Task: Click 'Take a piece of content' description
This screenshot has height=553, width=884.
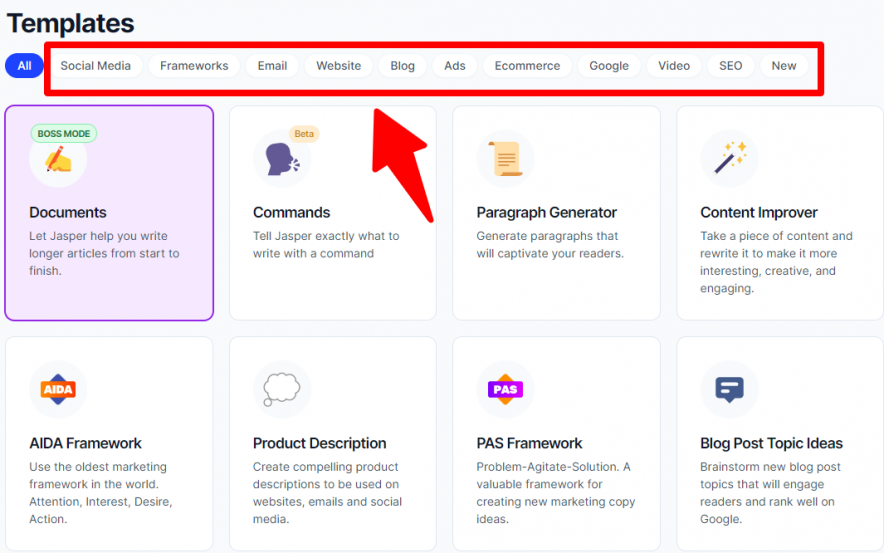Action: coord(776,262)
